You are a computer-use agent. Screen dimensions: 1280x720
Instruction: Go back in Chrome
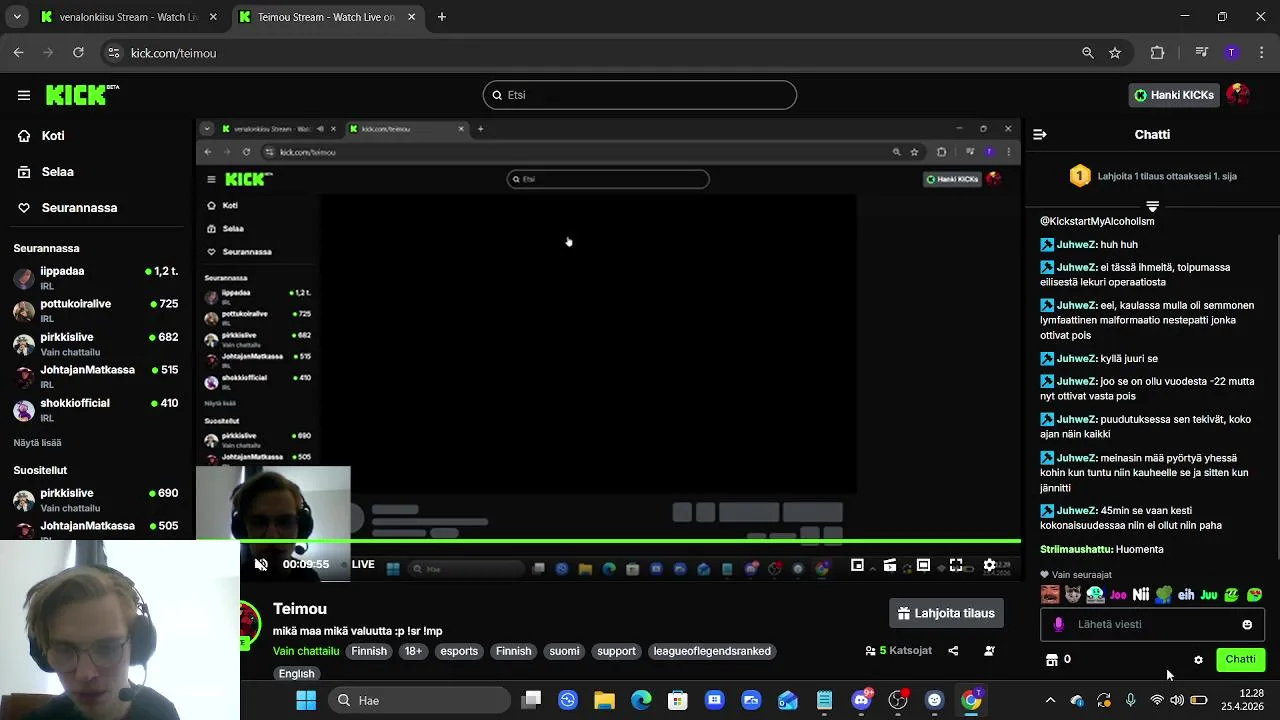click(x=19, y=53)
